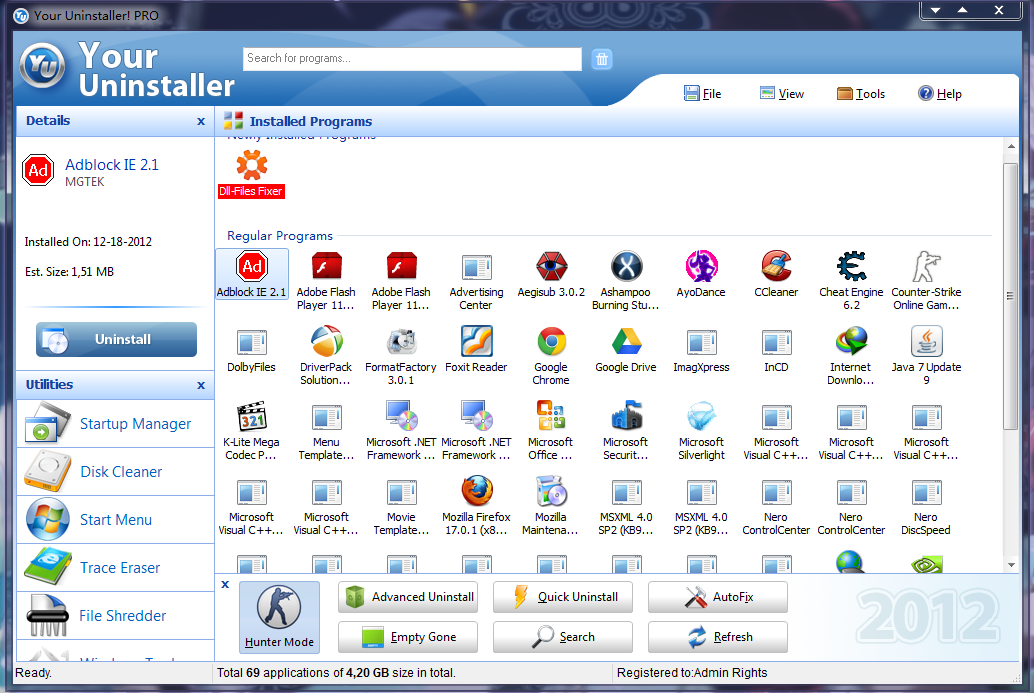The width and height of the screenshot is (1034, 693).
Task: Close the Utilities panel
Action: click(201, 385)
